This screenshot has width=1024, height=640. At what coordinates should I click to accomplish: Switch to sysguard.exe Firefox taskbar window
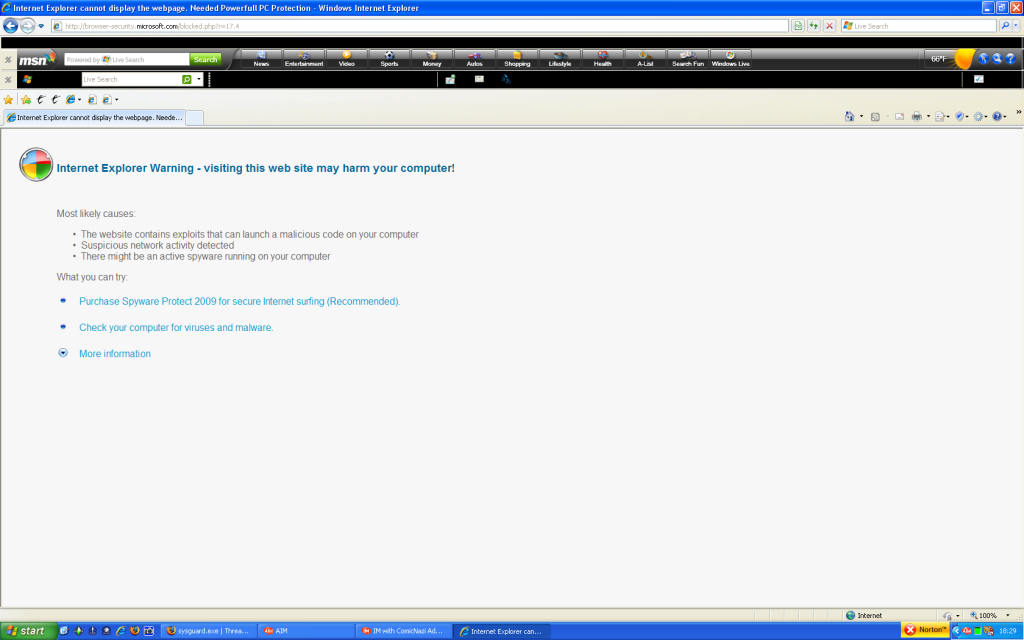[208, 631]
